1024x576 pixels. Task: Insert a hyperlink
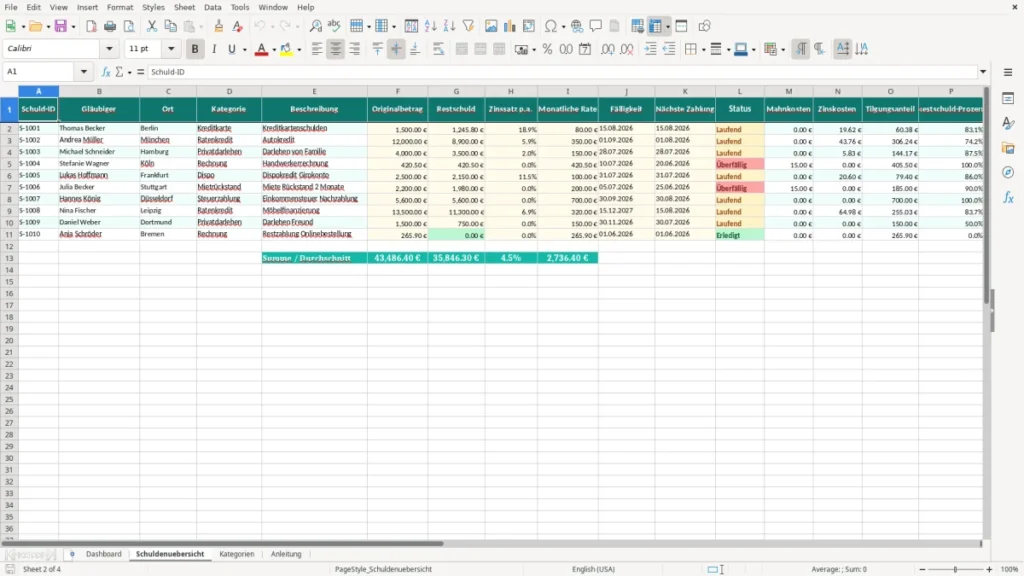[577, 26]
